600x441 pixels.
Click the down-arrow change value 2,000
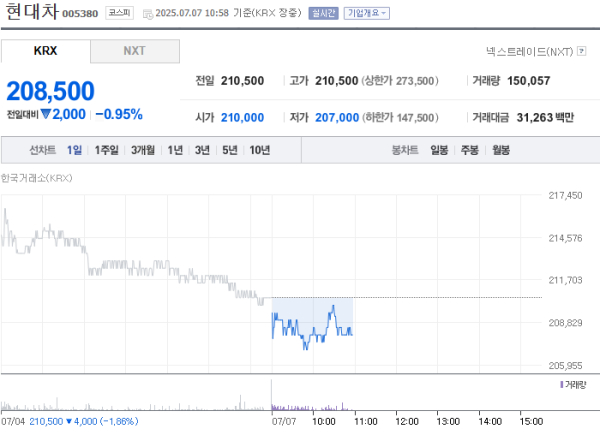pos(64,114)
